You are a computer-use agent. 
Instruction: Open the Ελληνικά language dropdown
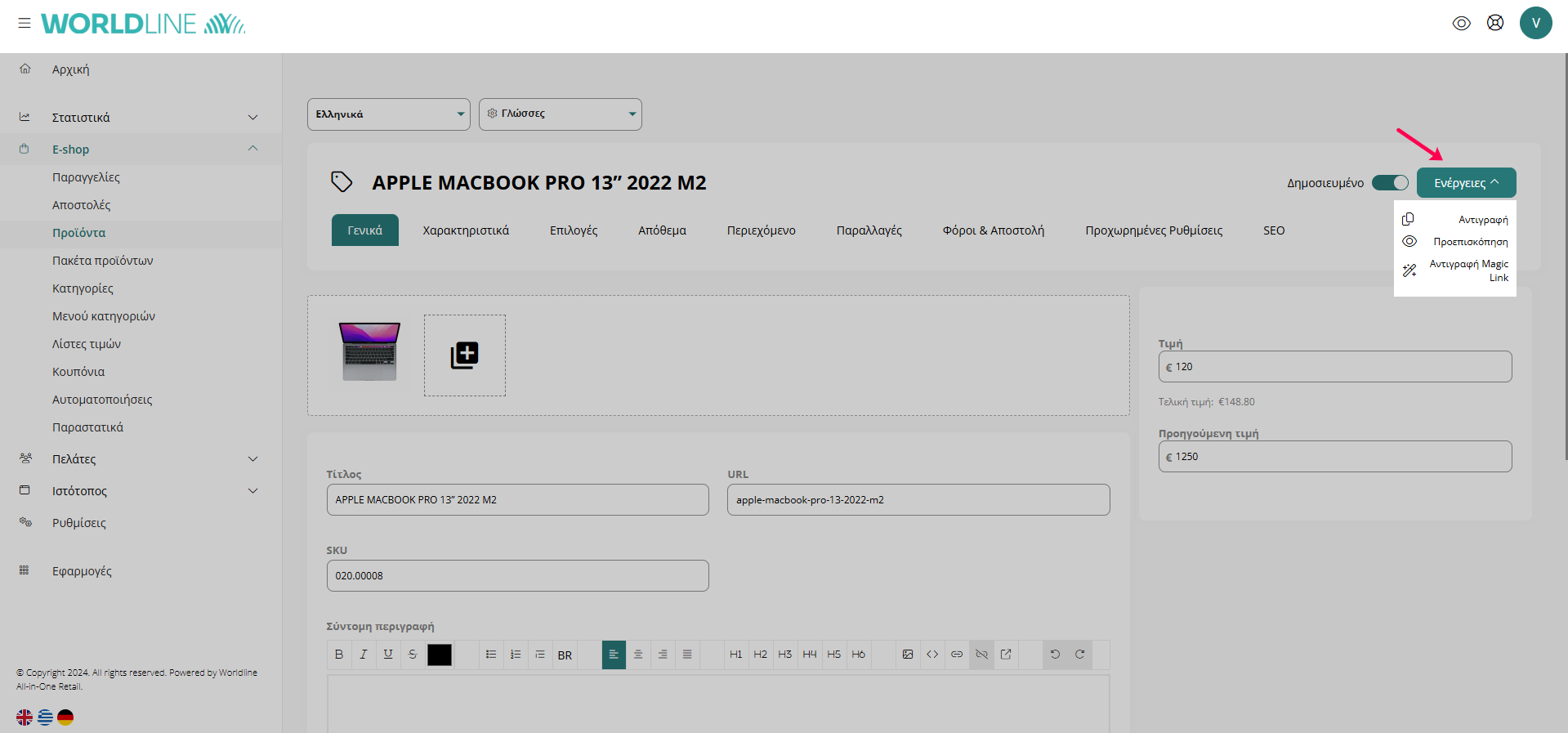[388, 114]
